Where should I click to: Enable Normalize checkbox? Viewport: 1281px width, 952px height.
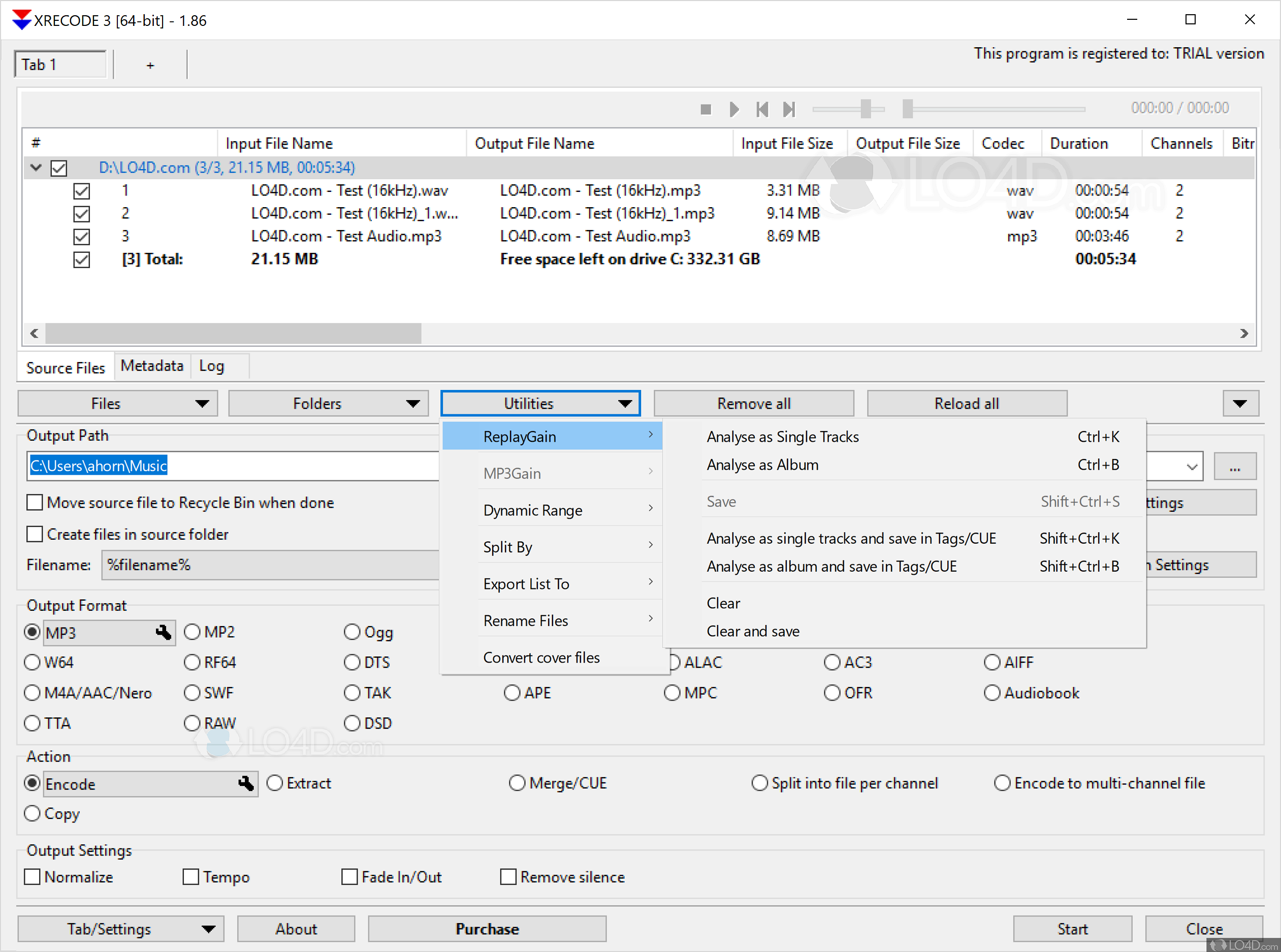[x=33, y=877]
